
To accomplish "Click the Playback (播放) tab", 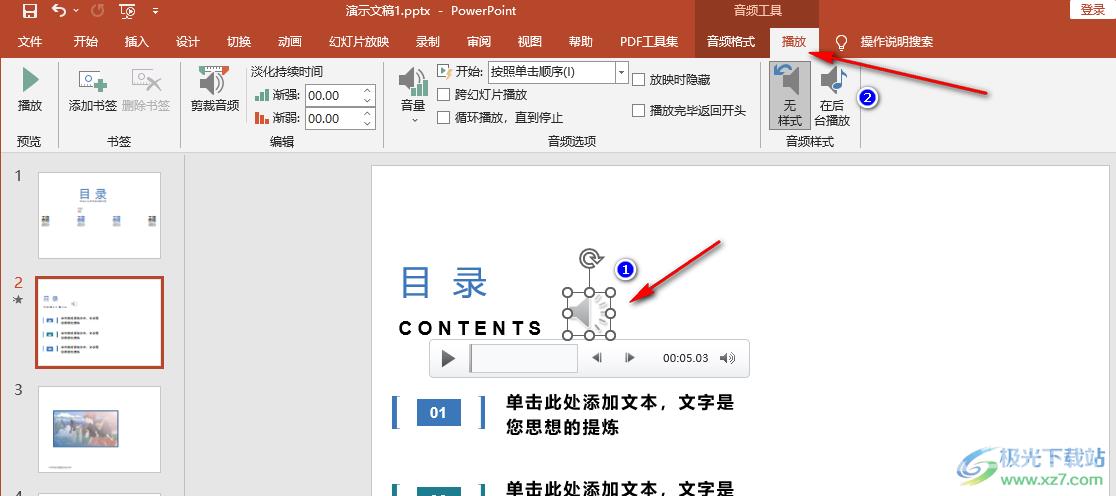I will [794, 42].
